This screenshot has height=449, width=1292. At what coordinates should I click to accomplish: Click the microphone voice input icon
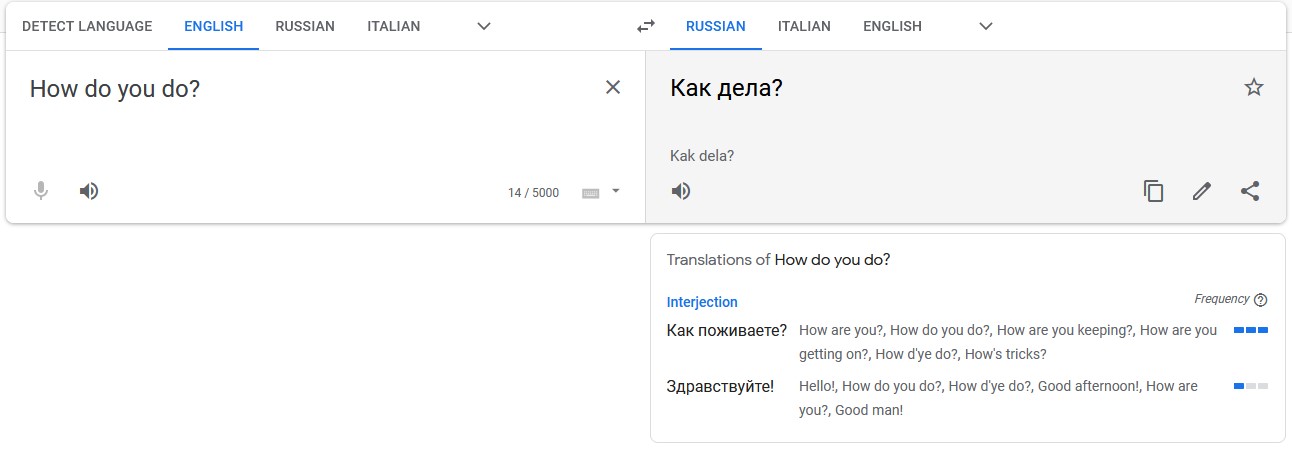tap(41, 191)
